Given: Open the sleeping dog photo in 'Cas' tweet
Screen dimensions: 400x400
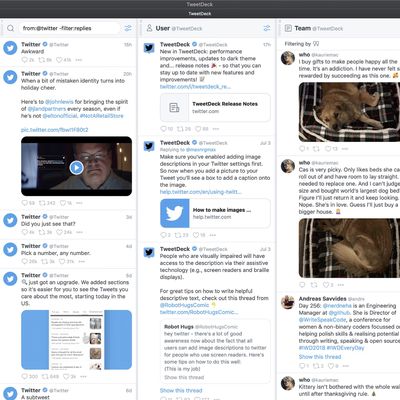Looking at the screenshot, I should coord(349,248).
